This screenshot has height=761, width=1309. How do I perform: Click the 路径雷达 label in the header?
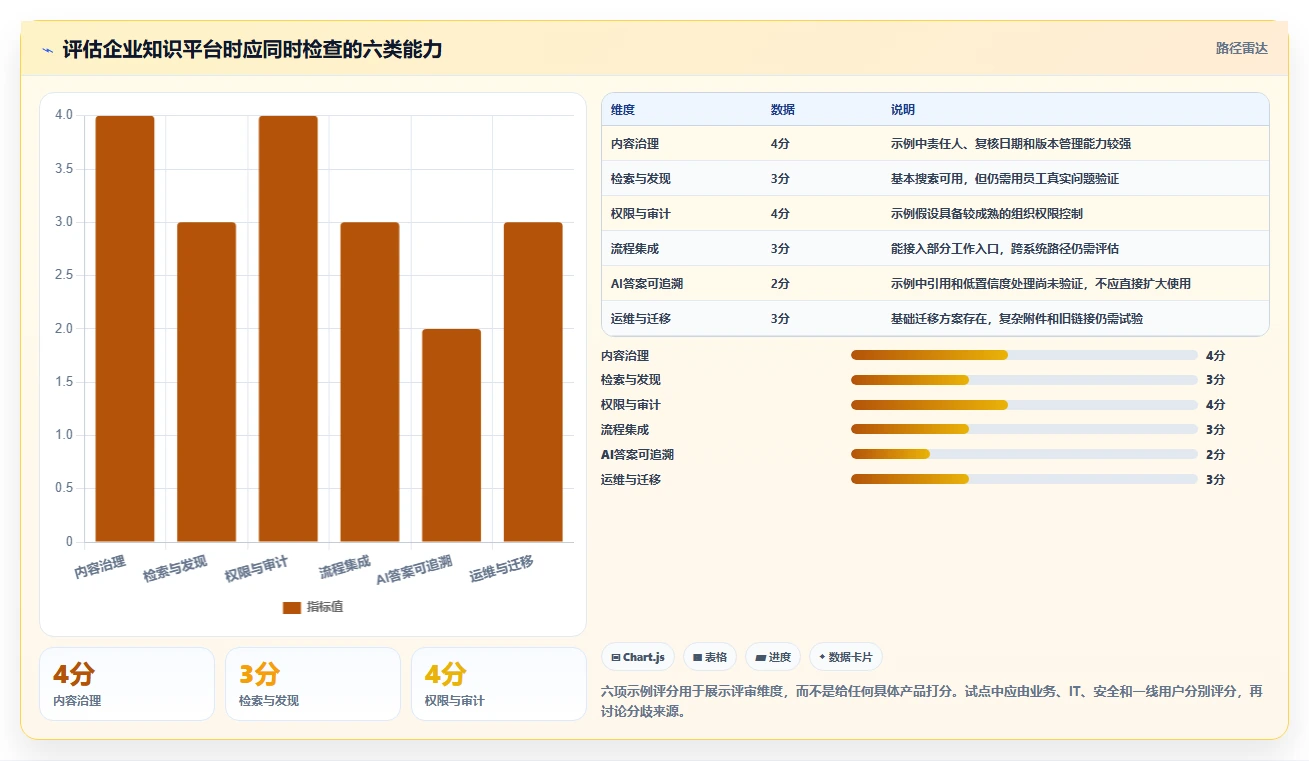[x=1242, y=48]
